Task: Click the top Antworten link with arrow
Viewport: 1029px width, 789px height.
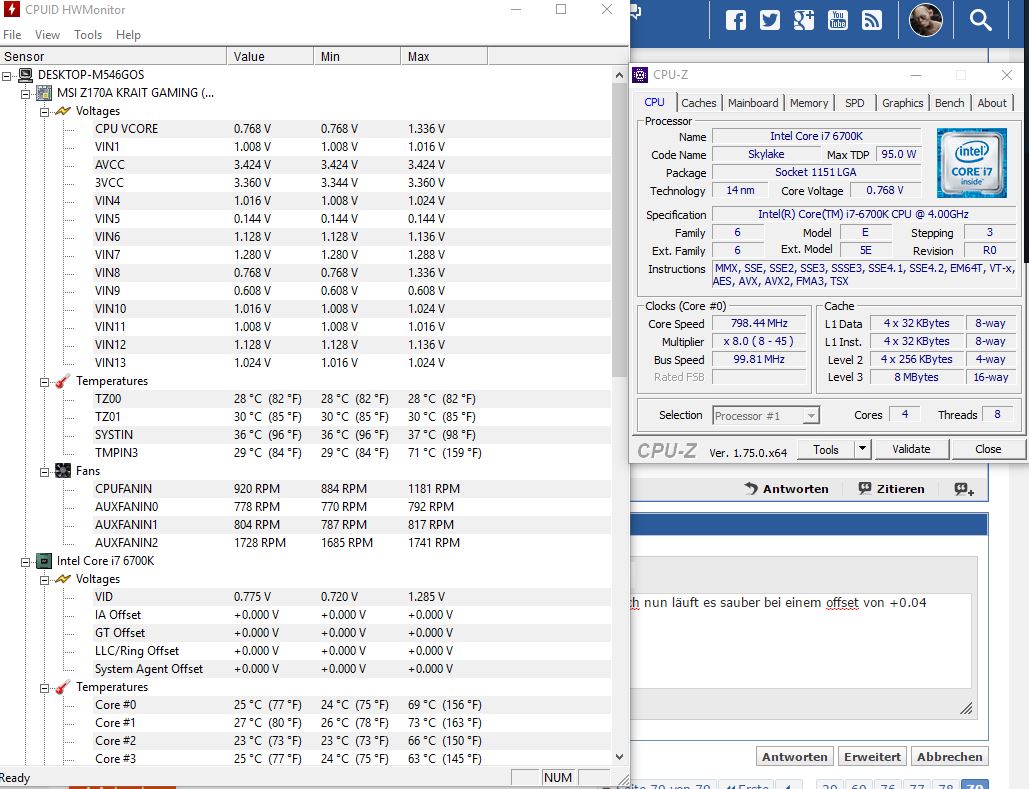Action: pyautogui.click(x=786, y=489)
